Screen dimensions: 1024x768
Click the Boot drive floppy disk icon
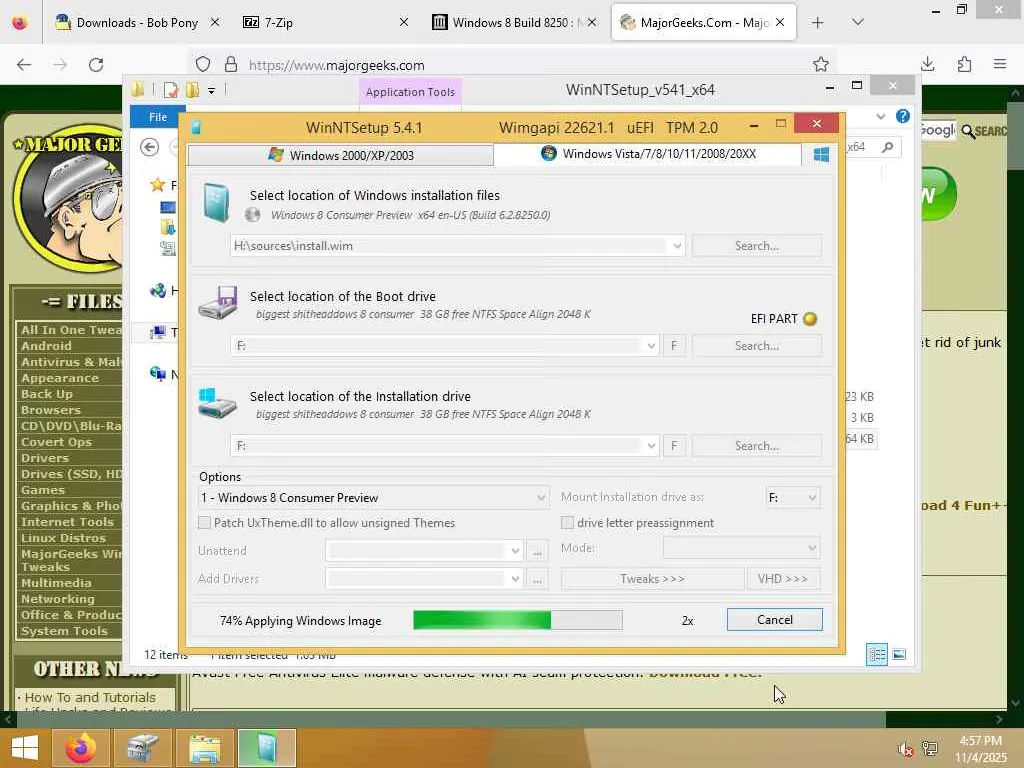pos(217,302)
